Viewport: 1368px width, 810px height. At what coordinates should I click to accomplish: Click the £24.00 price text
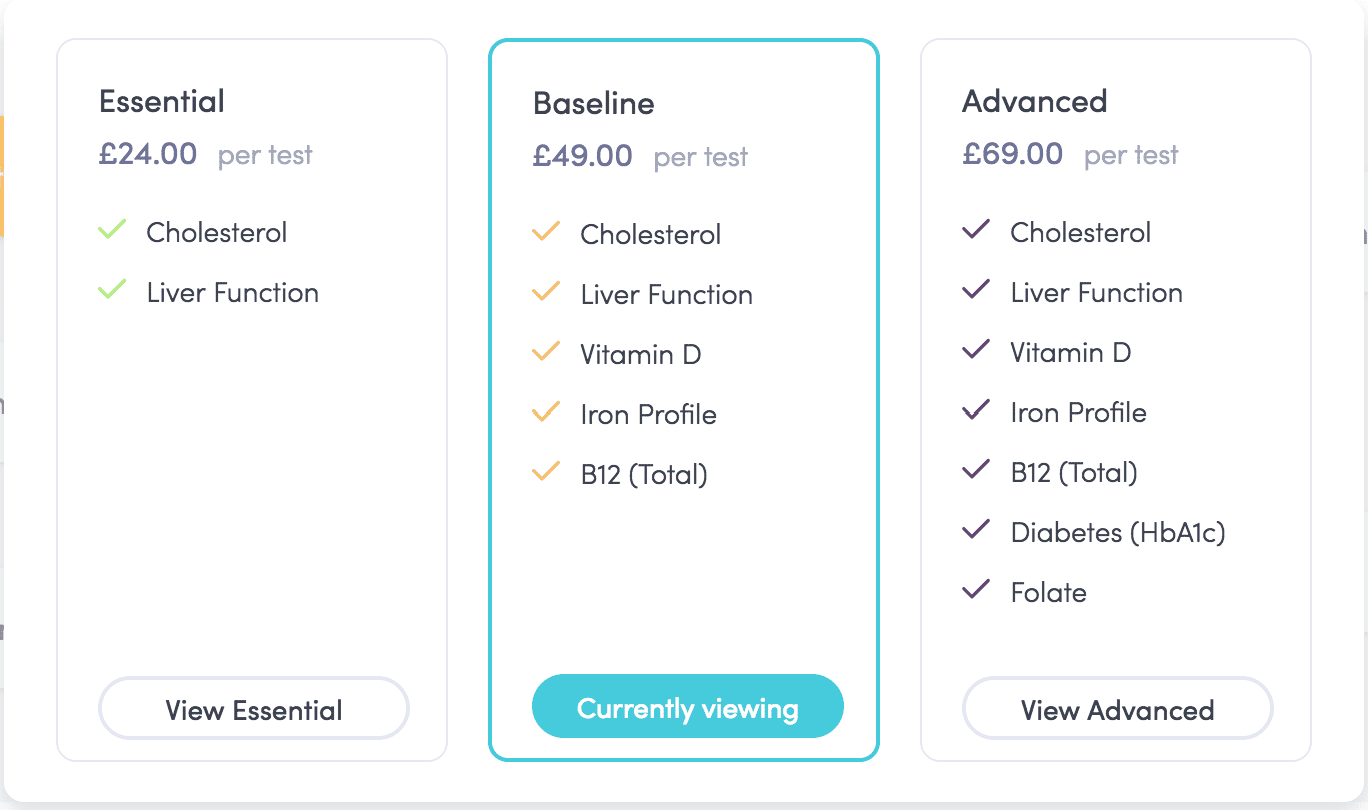click(x=148, y=154)
